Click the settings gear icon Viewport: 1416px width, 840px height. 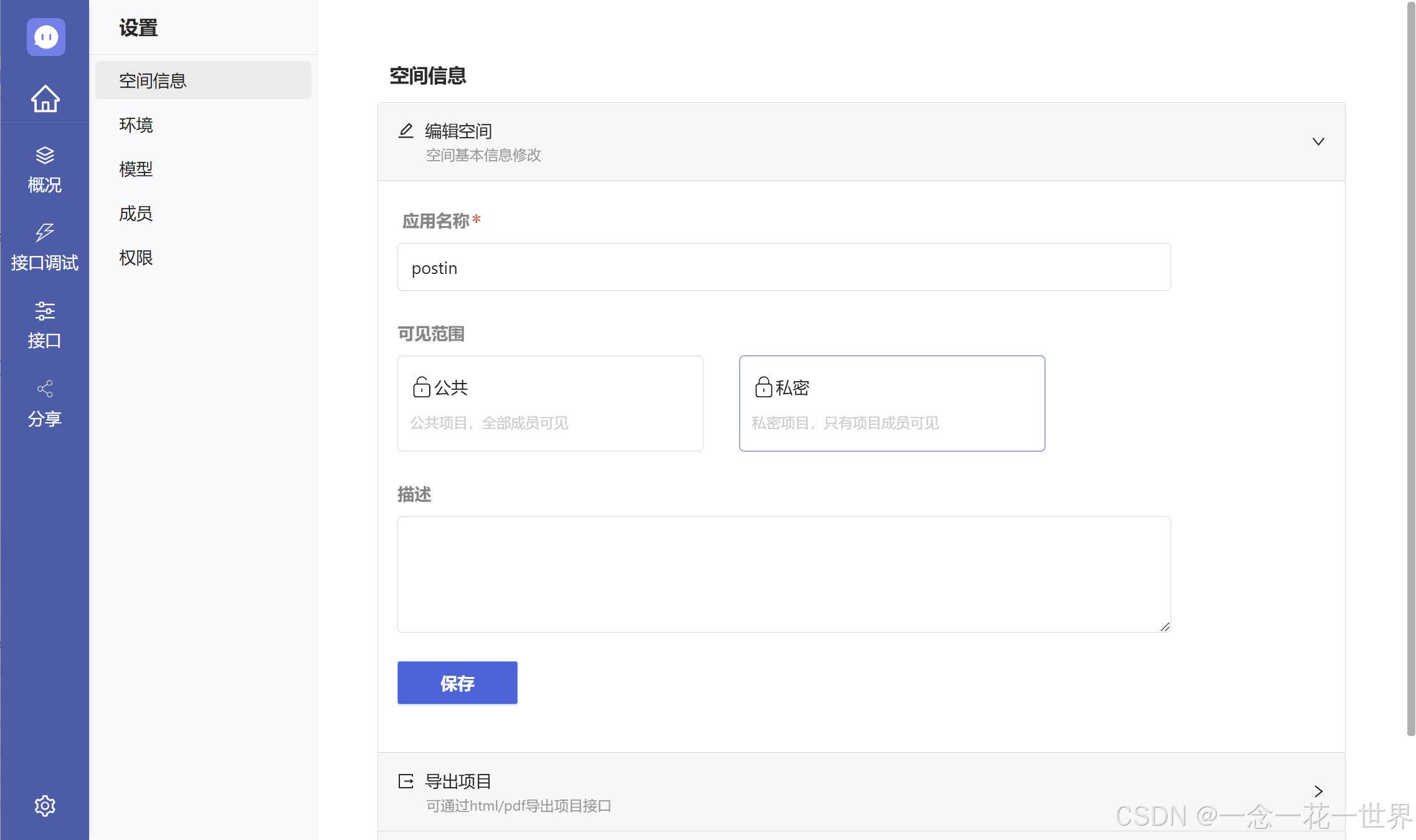(45, 806)
